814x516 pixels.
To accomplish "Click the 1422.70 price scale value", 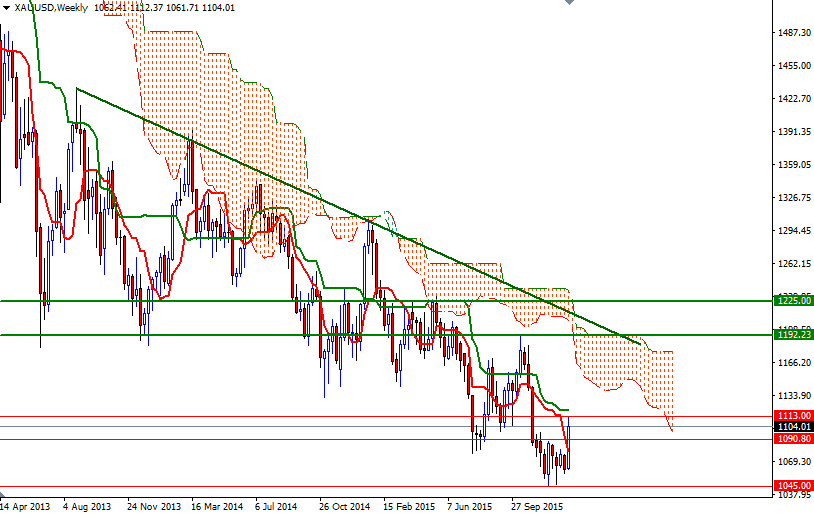I will point(794,98).
